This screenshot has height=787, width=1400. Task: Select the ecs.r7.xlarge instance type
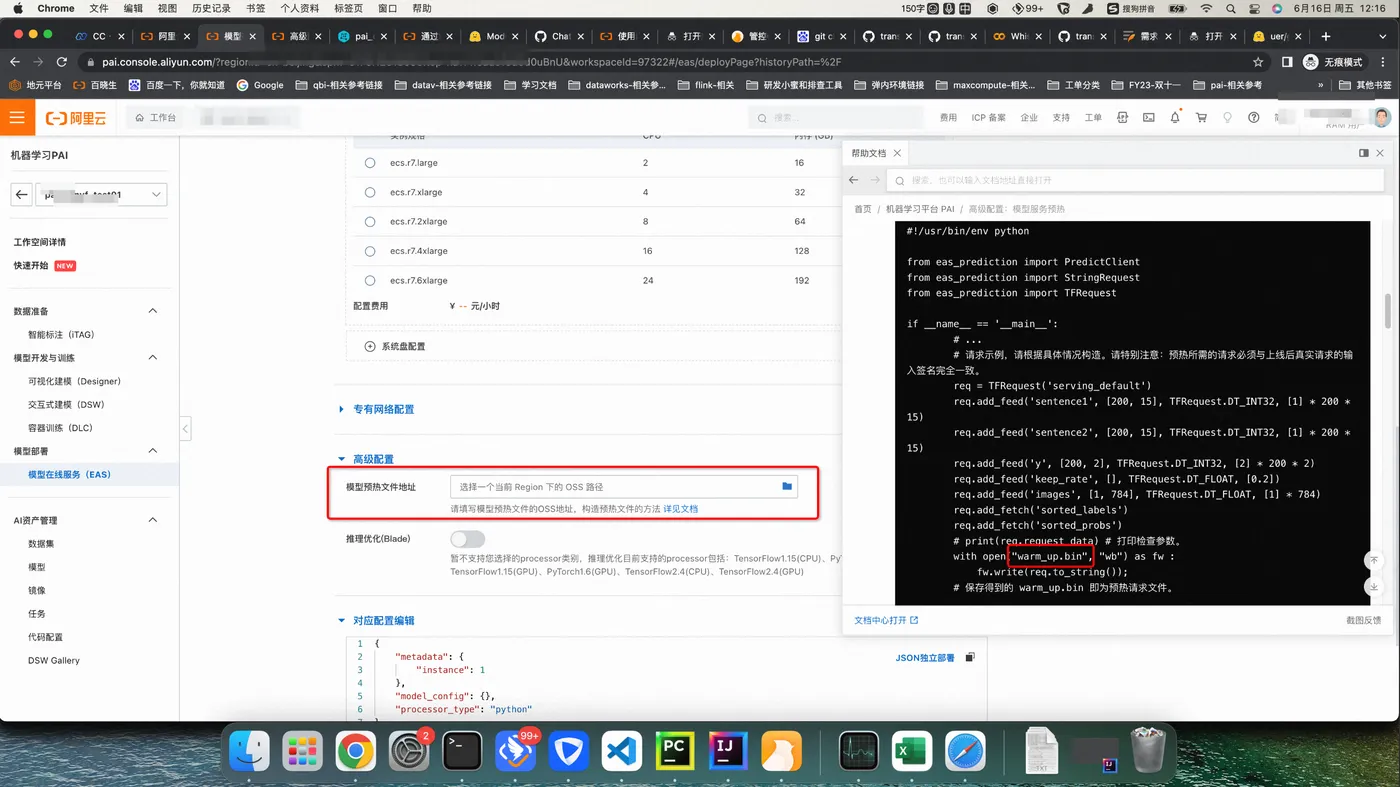point(370,192)
